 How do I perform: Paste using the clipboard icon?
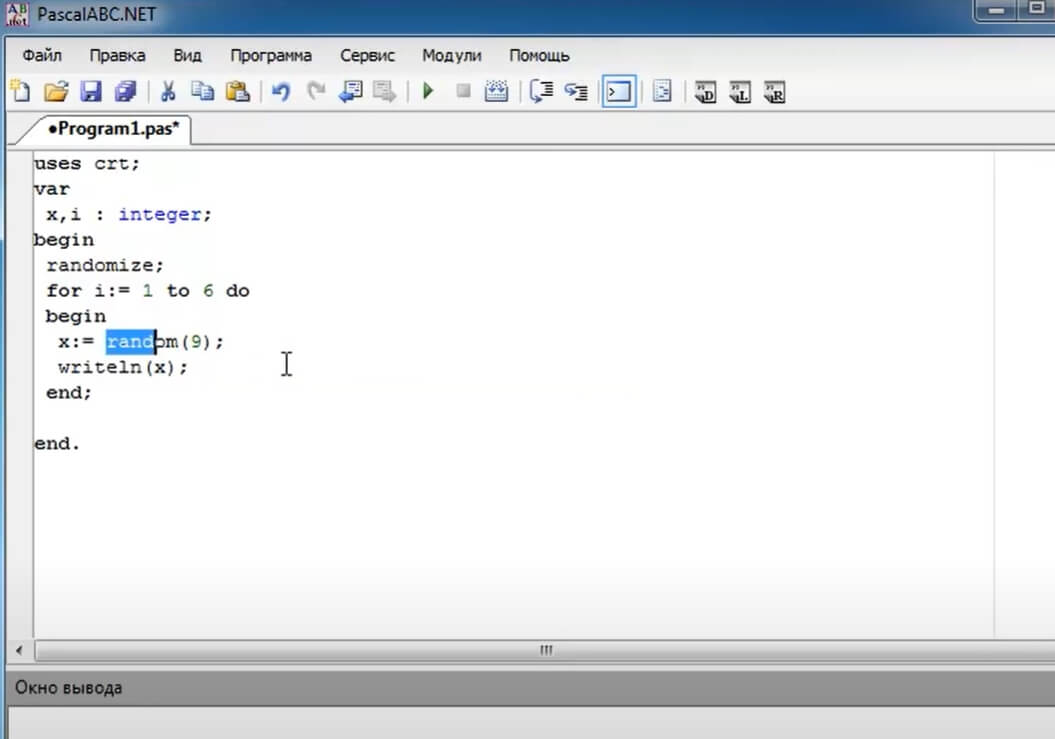pyautogui.click(x=237, y=92)
